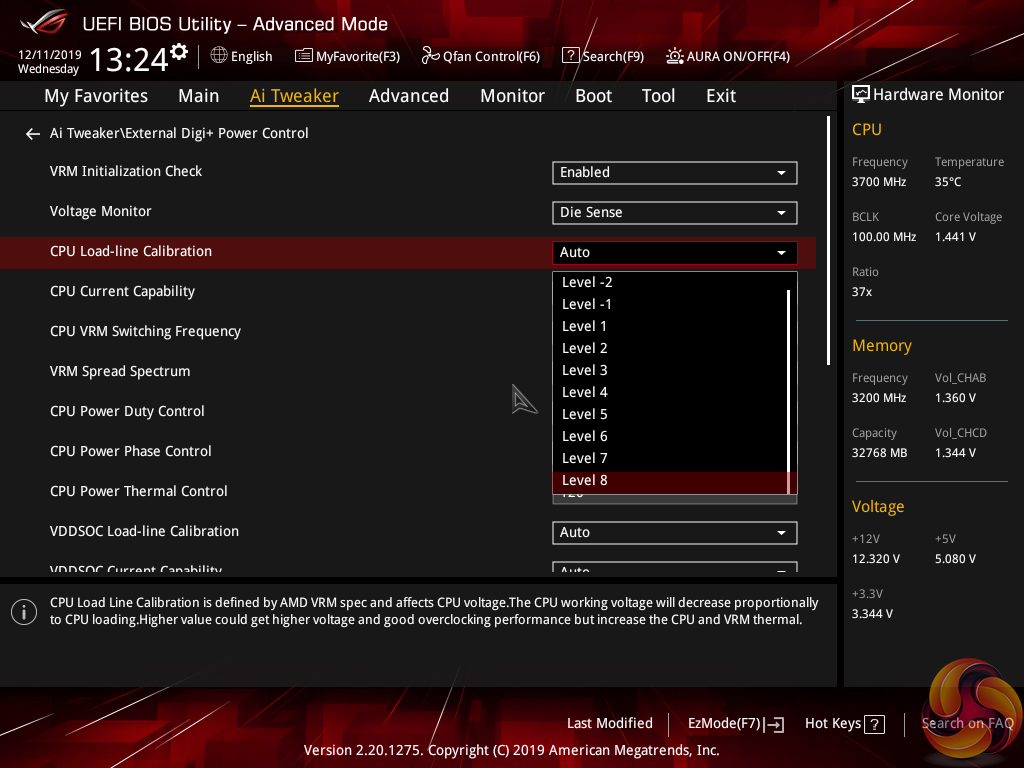Viewport: 1024px width, 768px height.
Task: Click the info icon in the help panel
Action: [24, 612]
